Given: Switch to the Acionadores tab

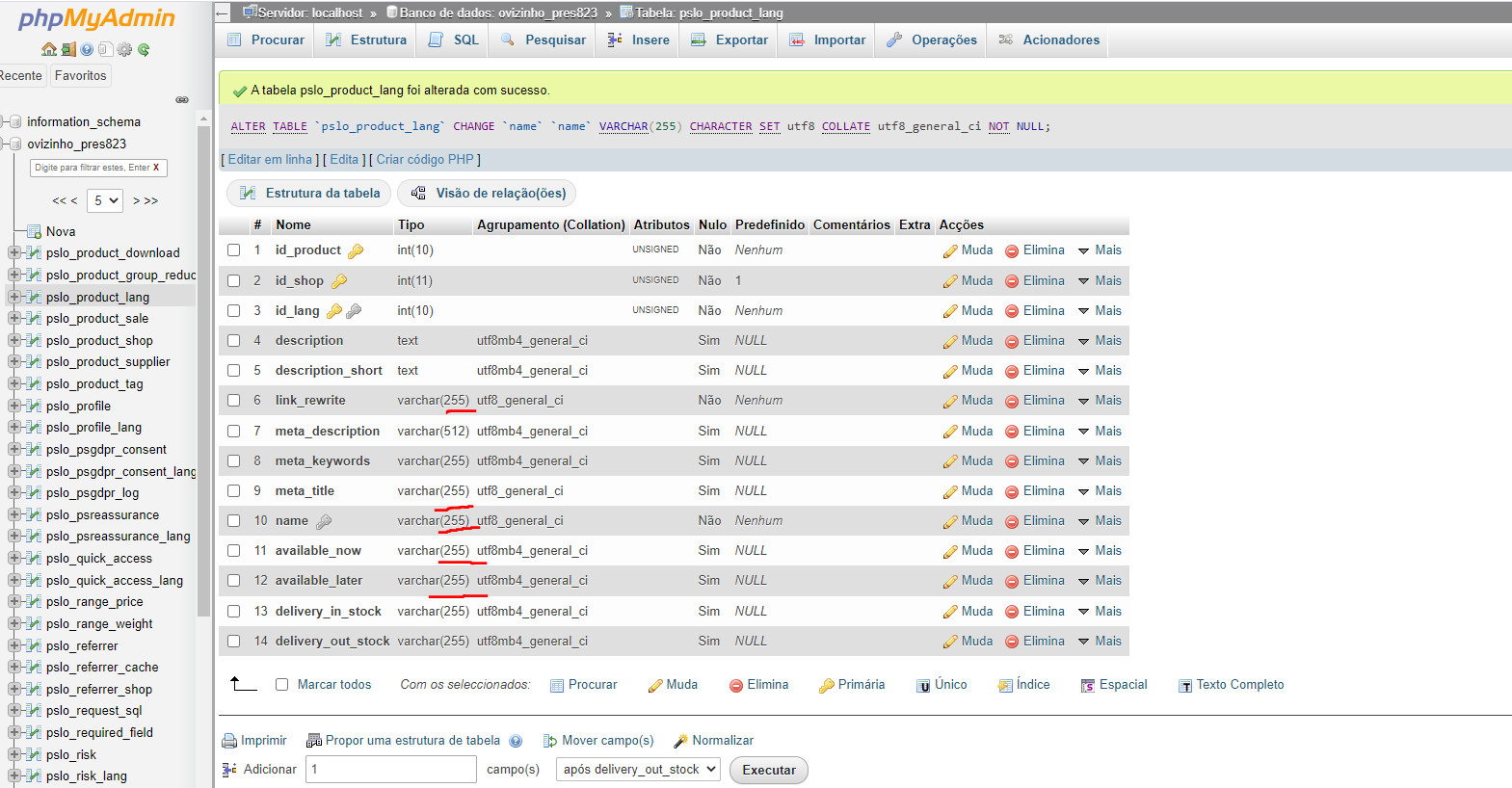Looking at the screenshot, I should (1049, 39).
